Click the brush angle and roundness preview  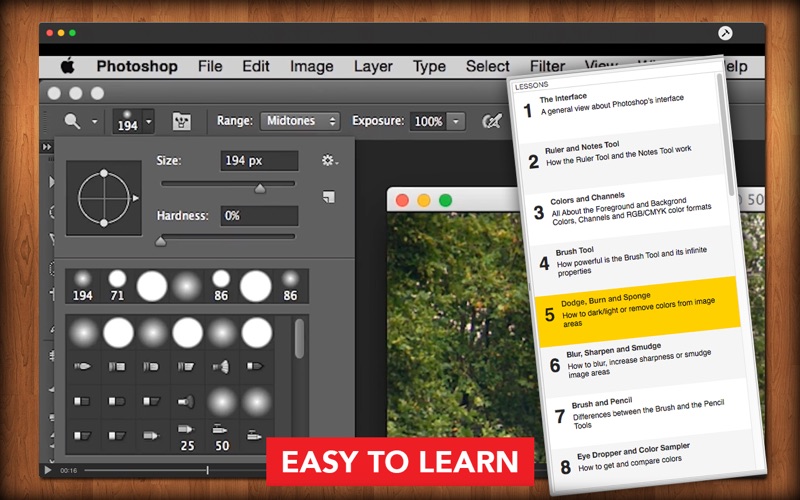(x=104, y=198)
